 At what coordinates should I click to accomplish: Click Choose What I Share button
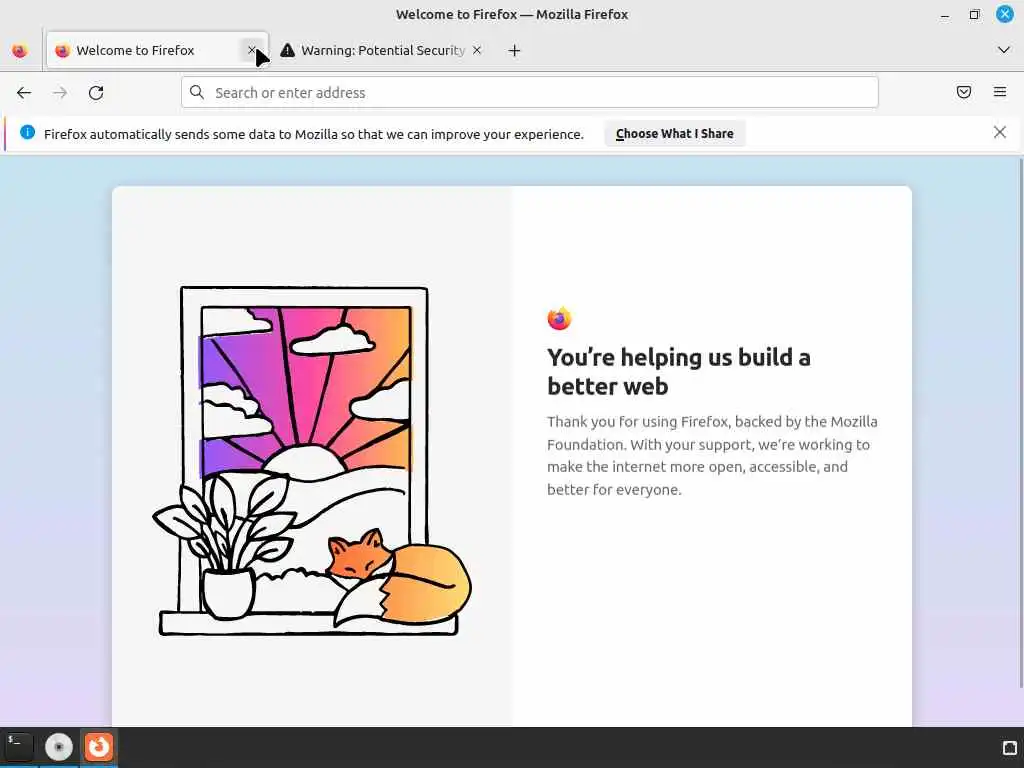pyautogui.click(x=675, y=133)
